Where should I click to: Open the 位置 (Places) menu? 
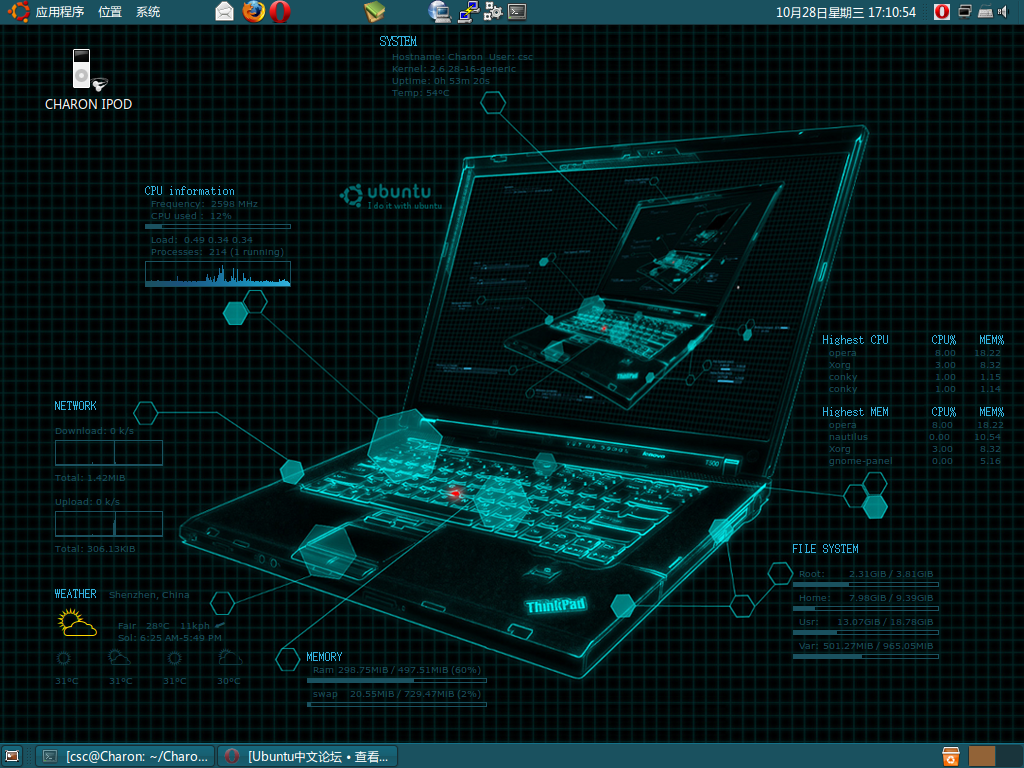click(110, 12)
